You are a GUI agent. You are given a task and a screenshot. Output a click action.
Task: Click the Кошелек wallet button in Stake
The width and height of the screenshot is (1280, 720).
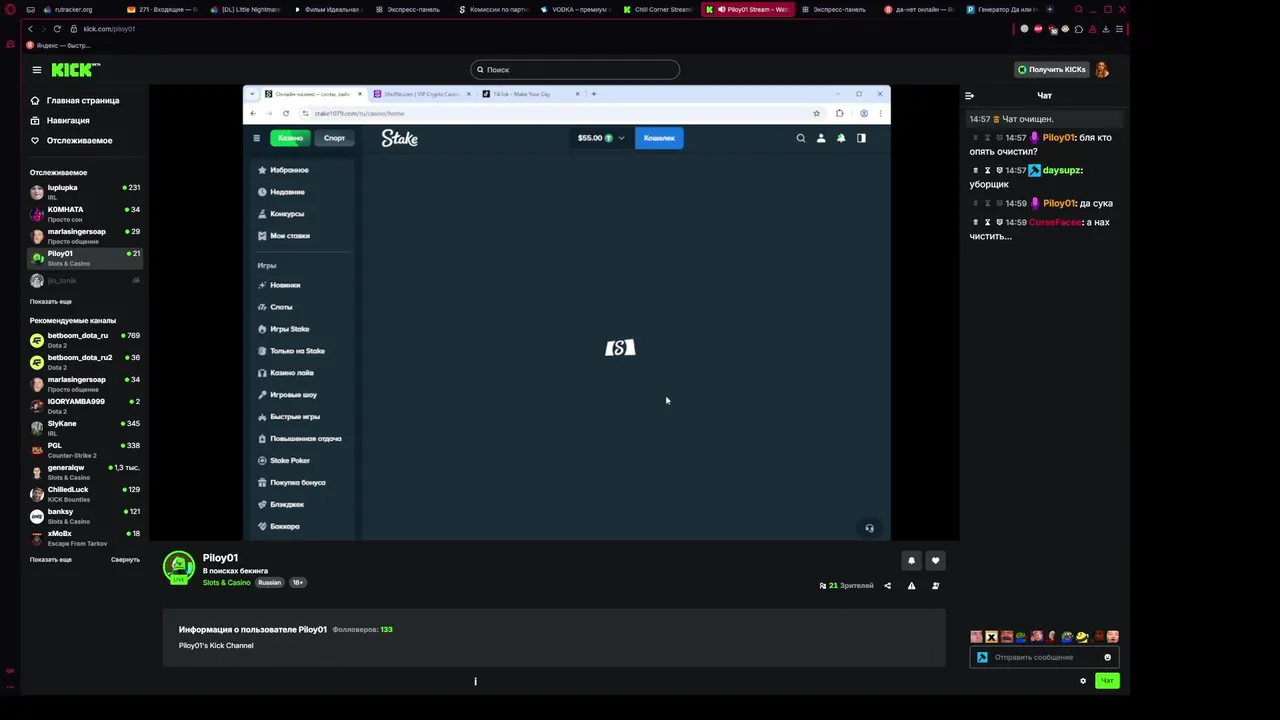tap(659, 138)
